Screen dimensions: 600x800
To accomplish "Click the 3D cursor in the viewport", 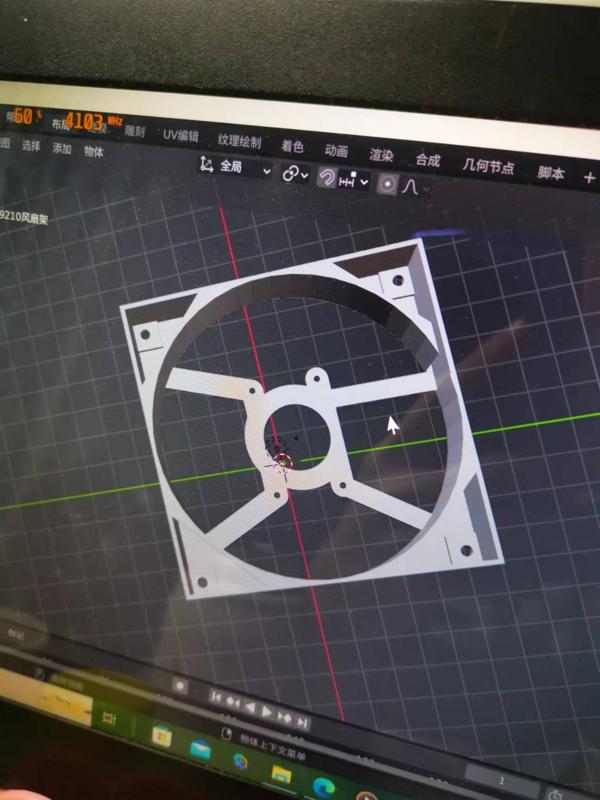I will pos(283,463).
